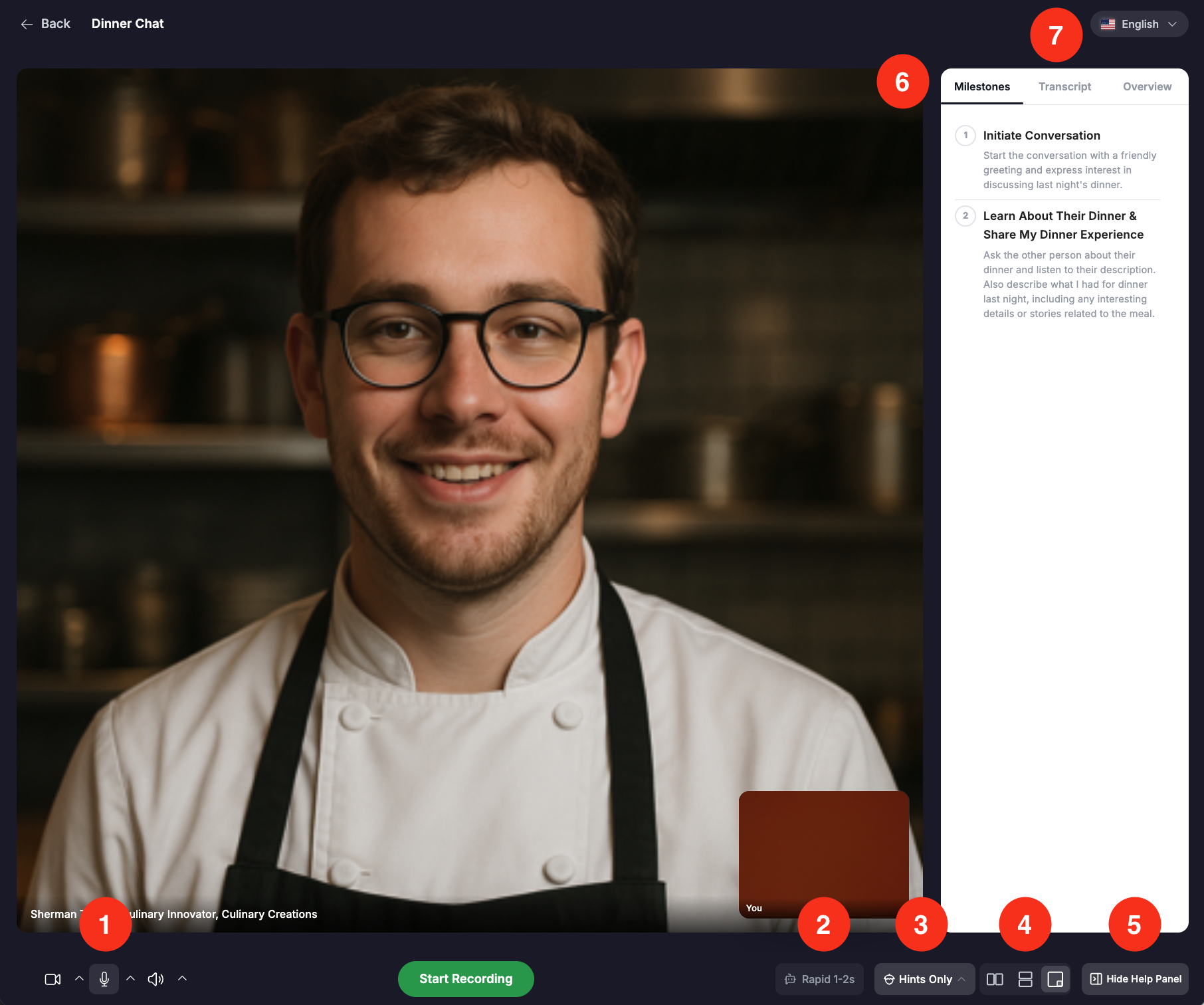Open the English language dropdown
Image resolution: width=1204 pixels, height=1005 pixels.
click(1139, 24)
